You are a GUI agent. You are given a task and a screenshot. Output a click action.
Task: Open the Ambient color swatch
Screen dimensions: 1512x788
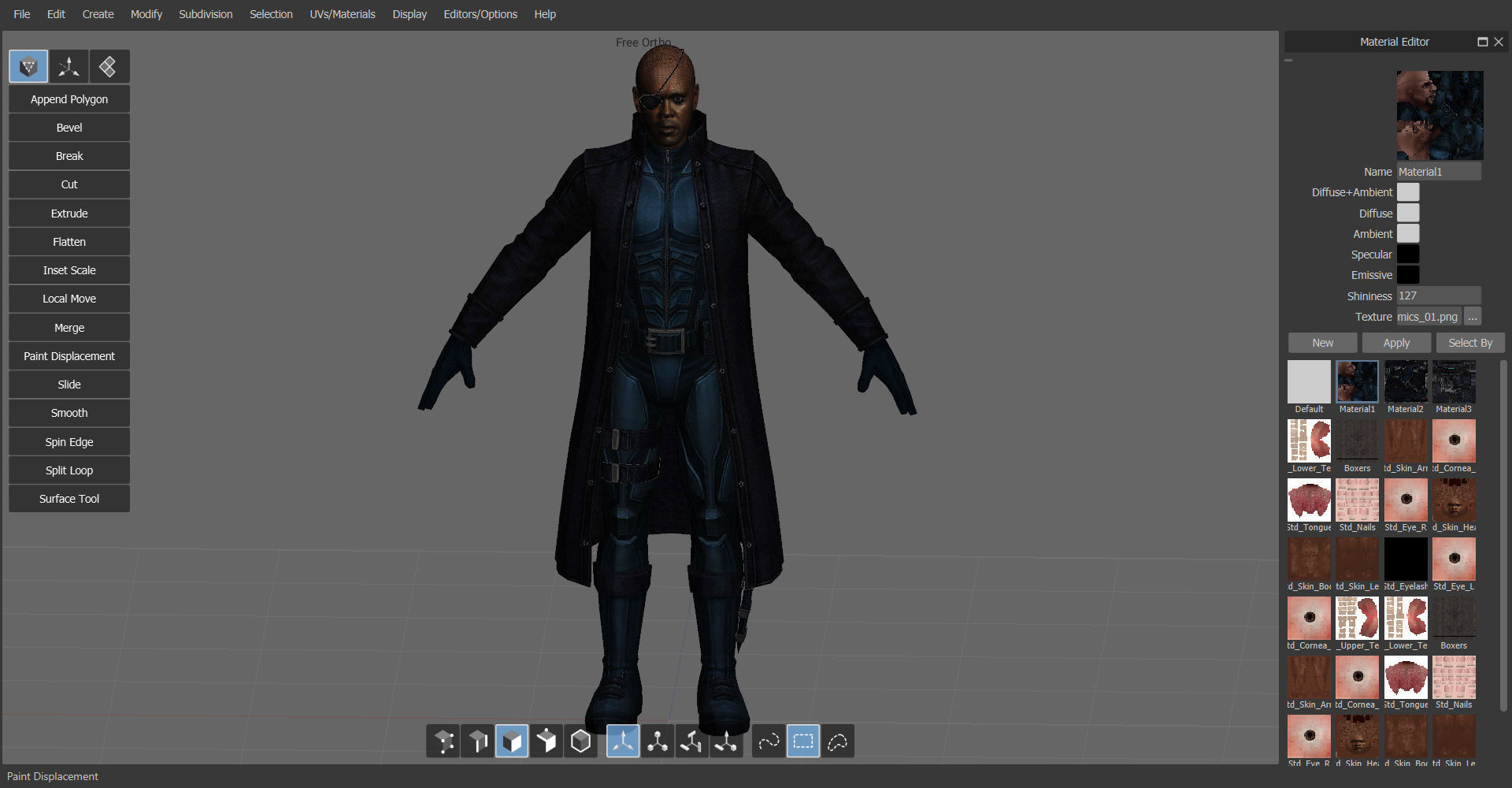[1408, 234]
